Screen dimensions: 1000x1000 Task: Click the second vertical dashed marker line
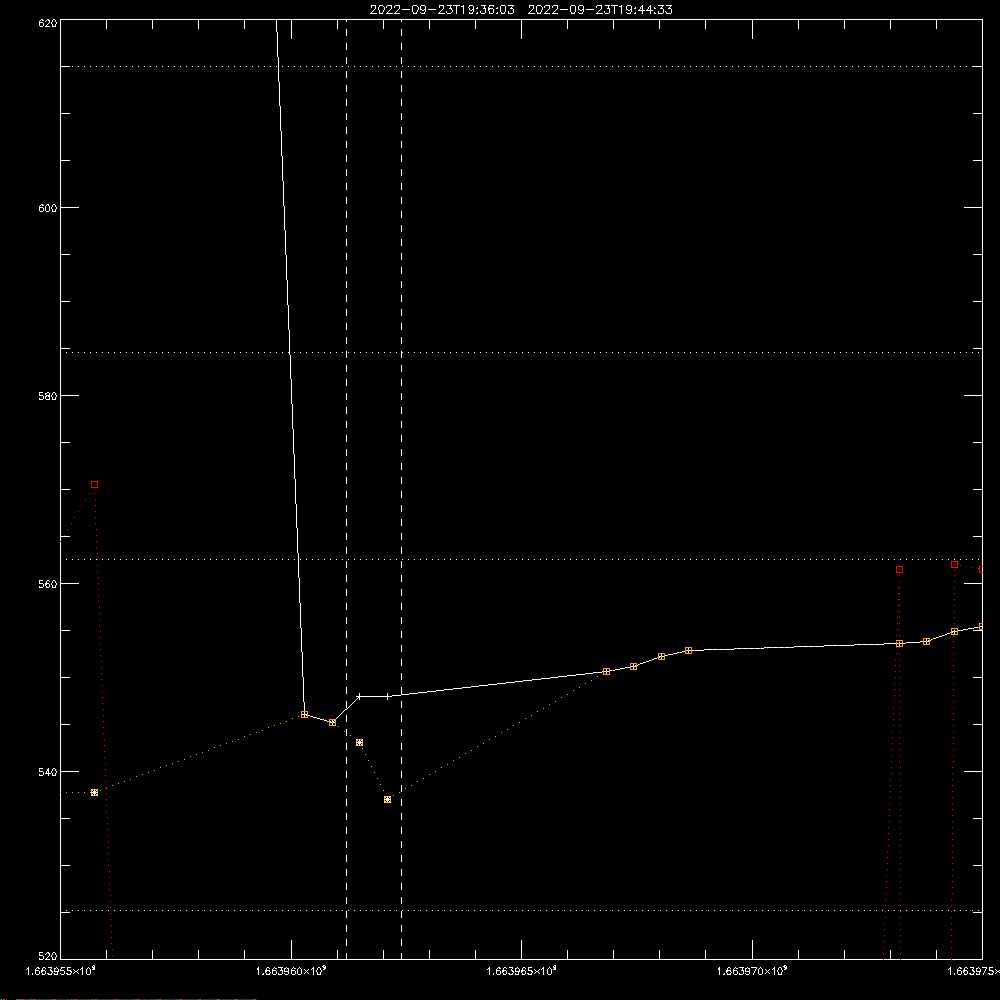coord(401,489)
